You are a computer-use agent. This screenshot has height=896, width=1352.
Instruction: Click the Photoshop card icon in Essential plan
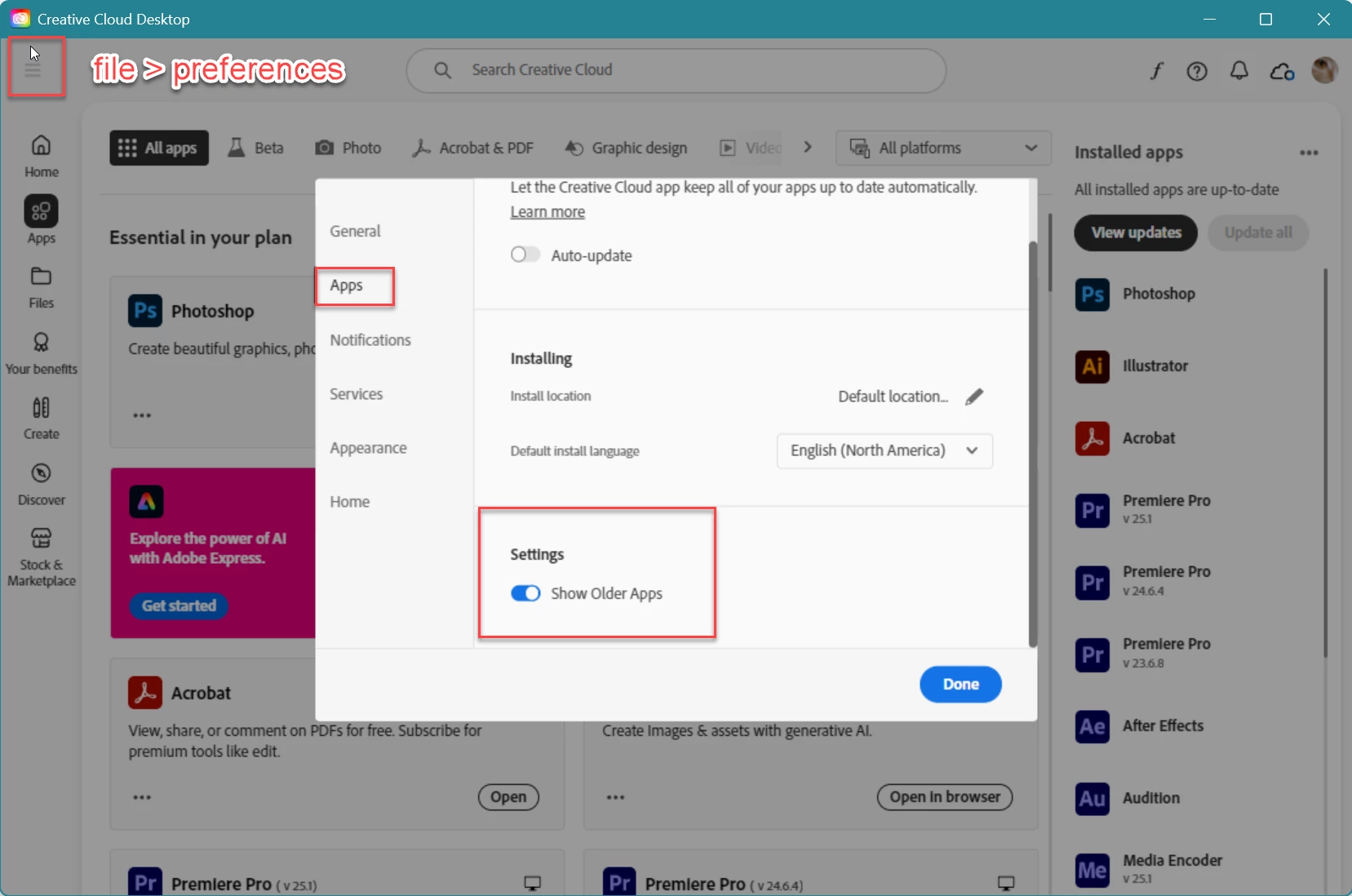coord(145,311)
